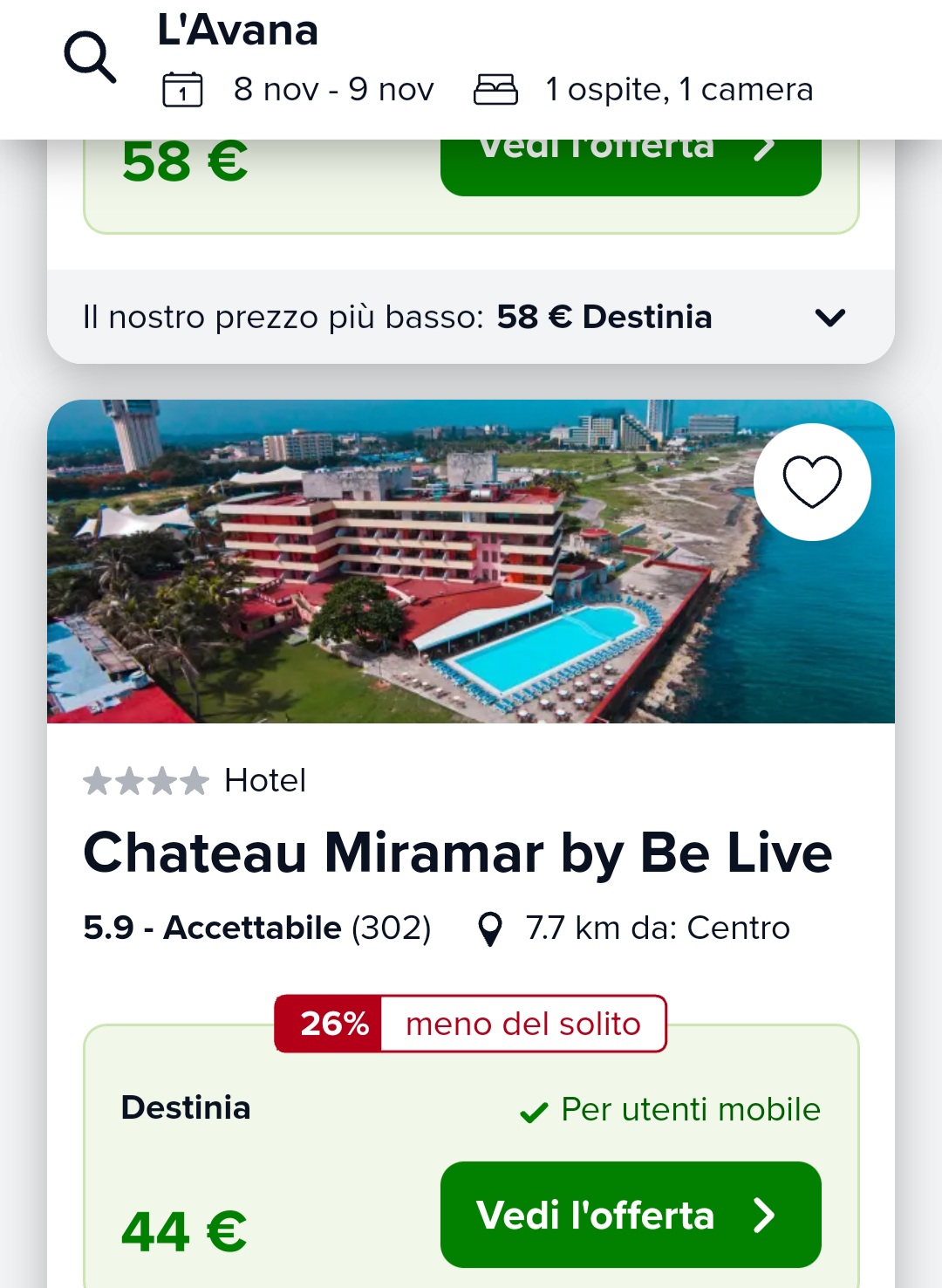Edit "1 ospite, 1 camera" selection
This screenshot has width=942, height=1288.
[x=679, y=90]
